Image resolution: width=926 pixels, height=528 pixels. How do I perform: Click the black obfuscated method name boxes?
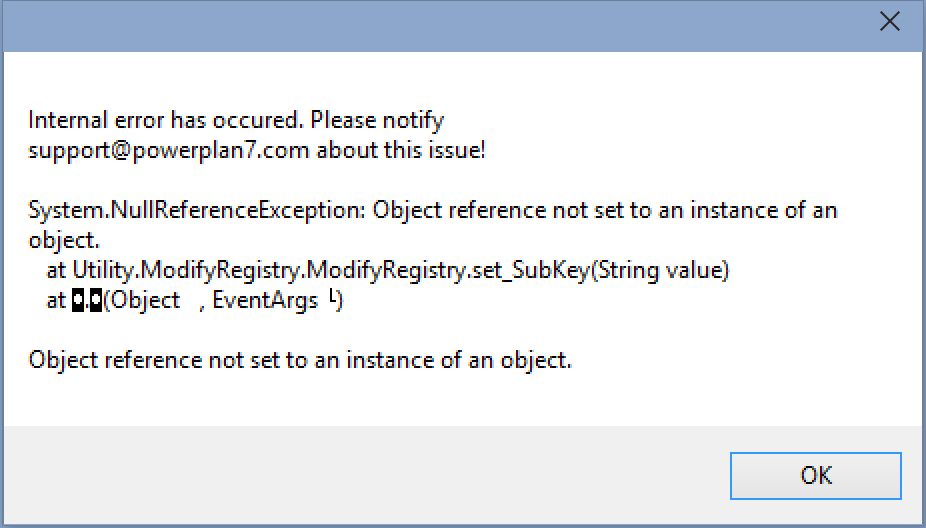click(x=87, y=301)
